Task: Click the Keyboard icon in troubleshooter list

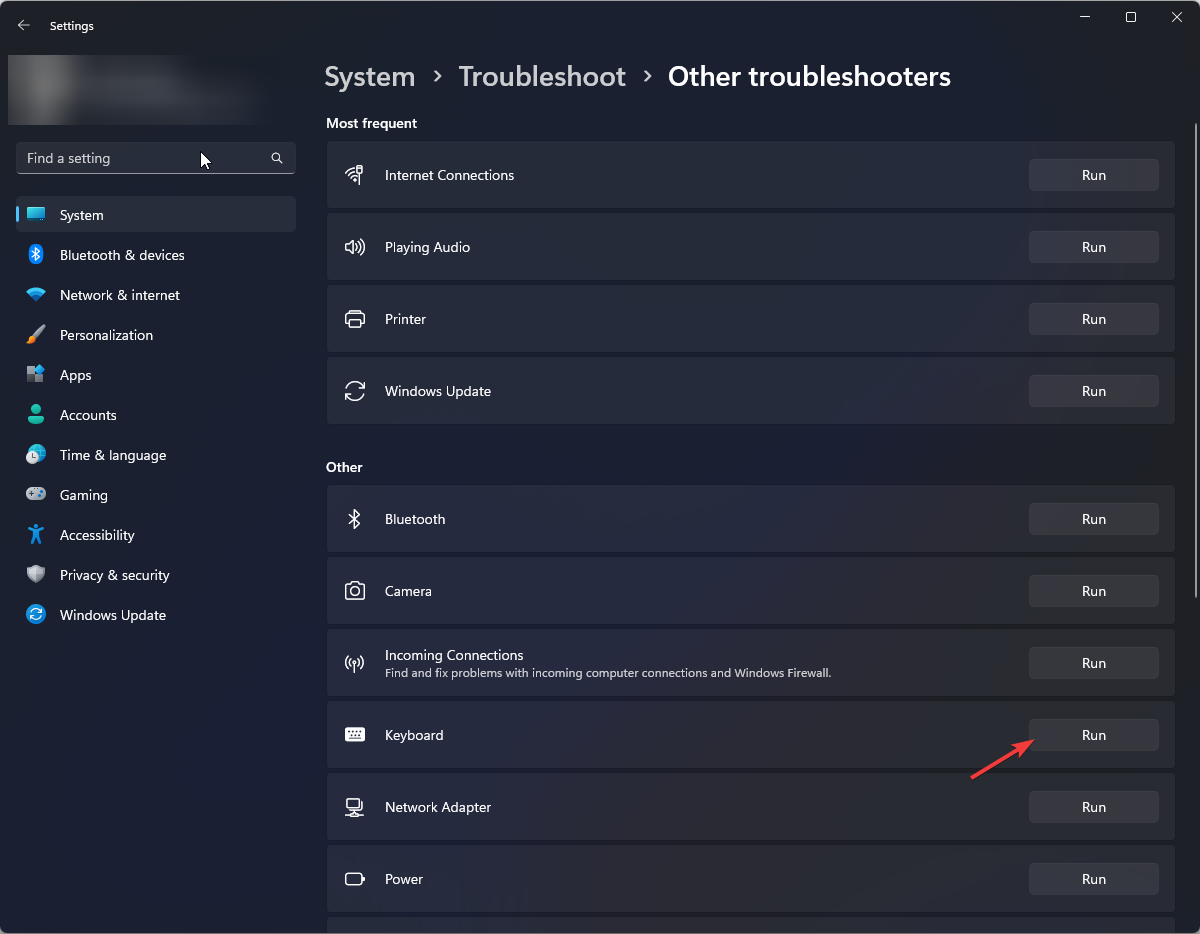Action: [x=354, y=735]
